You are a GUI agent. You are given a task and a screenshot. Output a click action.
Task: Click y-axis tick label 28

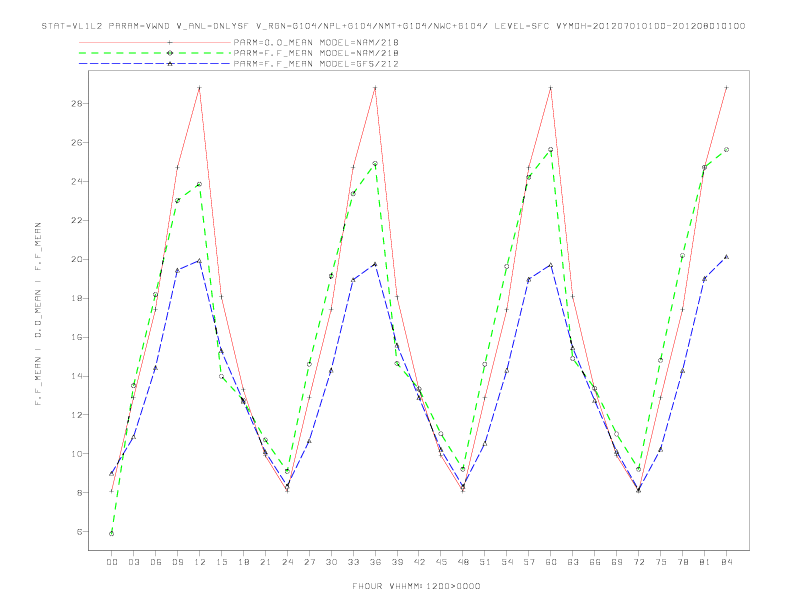[x=76, y=104]
